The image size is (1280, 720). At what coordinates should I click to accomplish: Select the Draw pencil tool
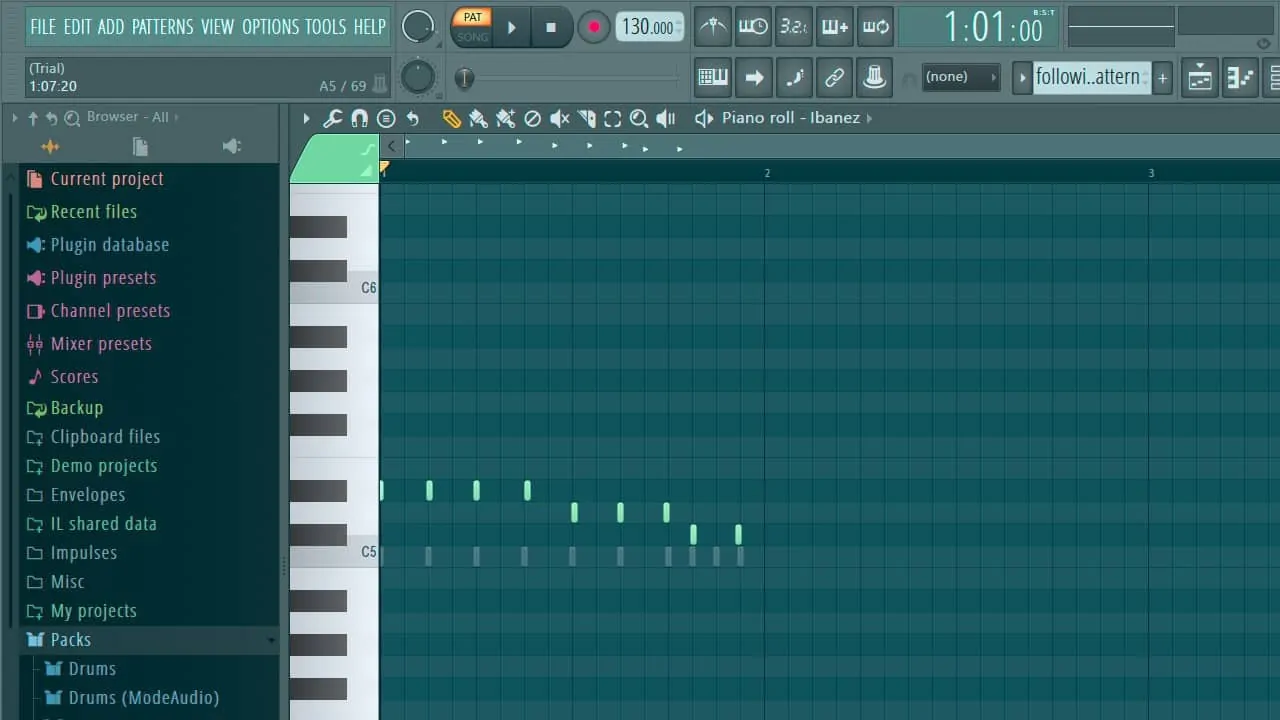tap(451, 119)
